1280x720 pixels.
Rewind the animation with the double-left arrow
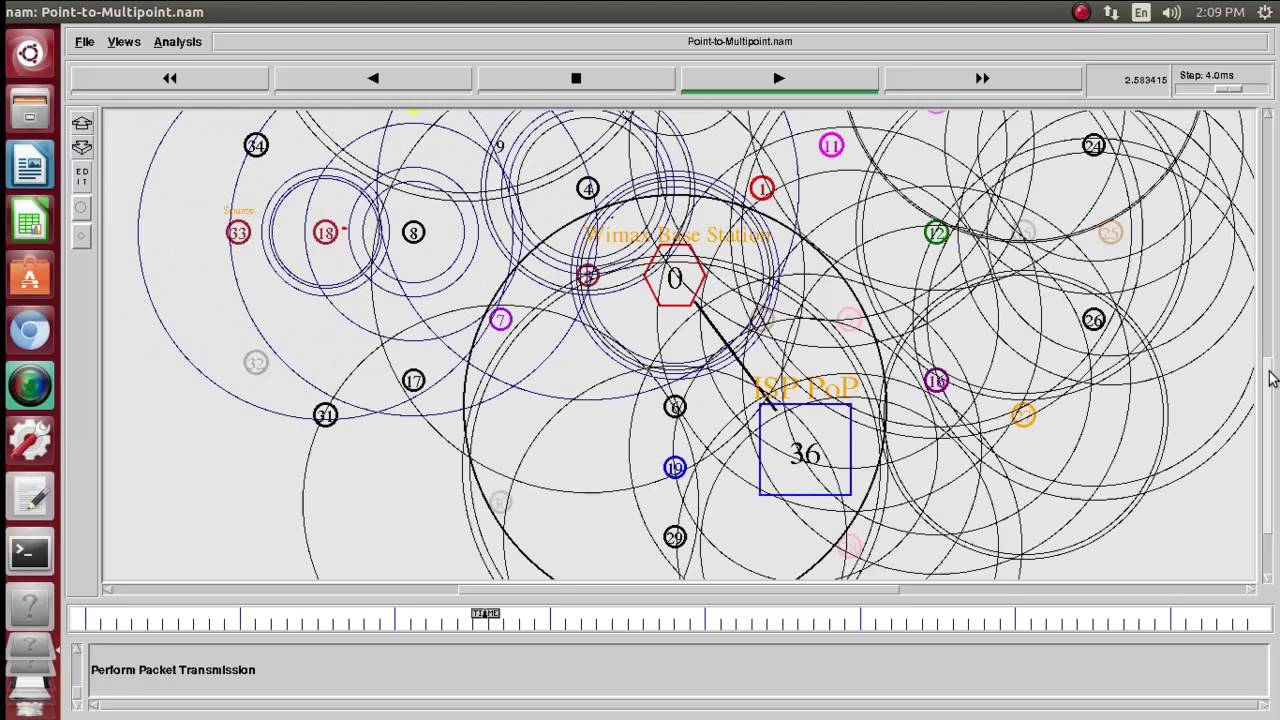170,78
